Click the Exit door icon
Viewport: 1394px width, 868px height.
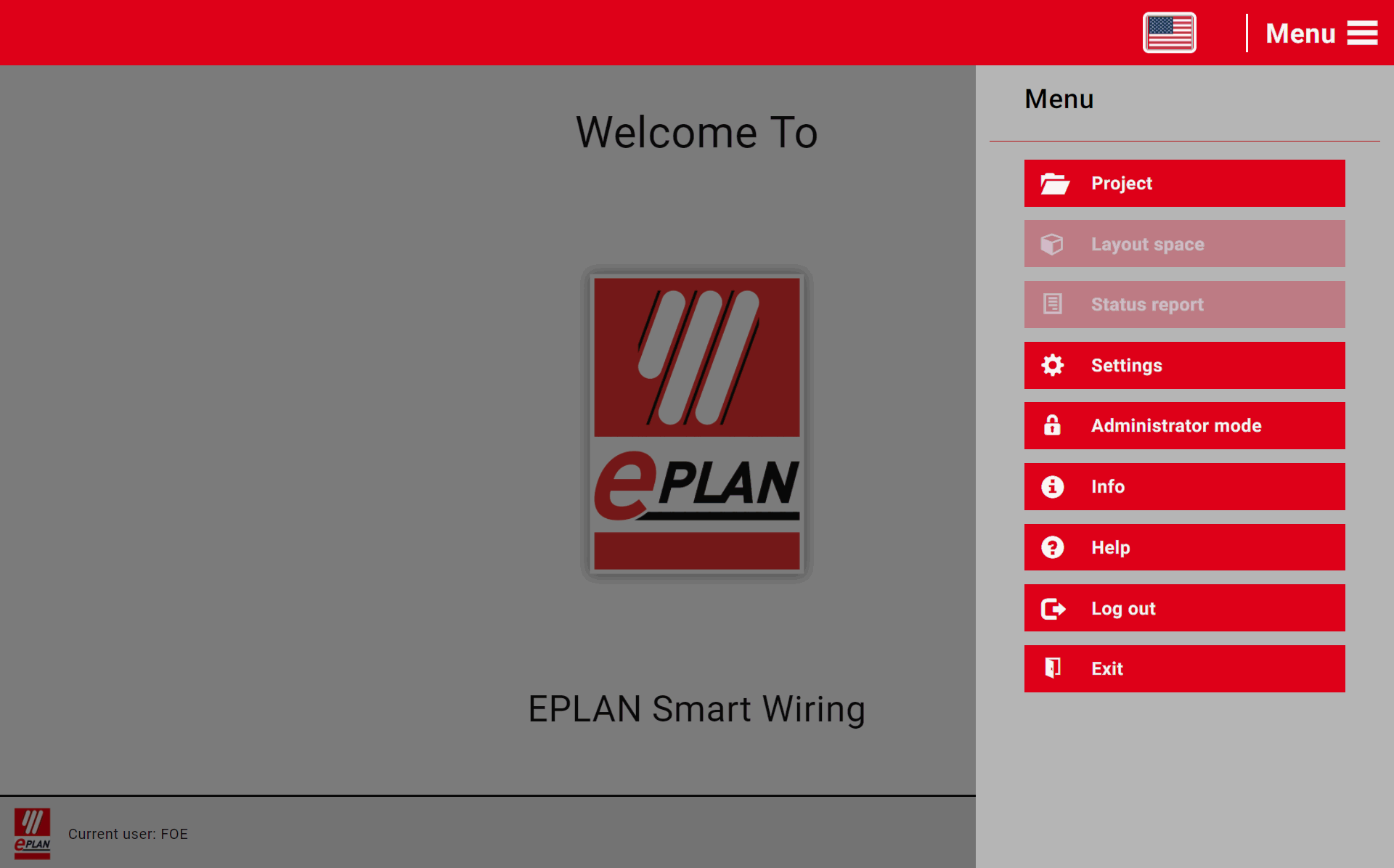coord(1053,668)
